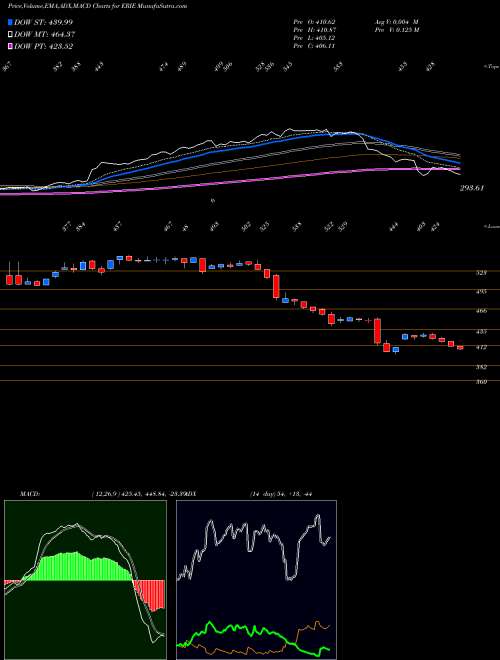Click the large red candlestick above the 412 level

pyautogui.click(x=378, y=331)
